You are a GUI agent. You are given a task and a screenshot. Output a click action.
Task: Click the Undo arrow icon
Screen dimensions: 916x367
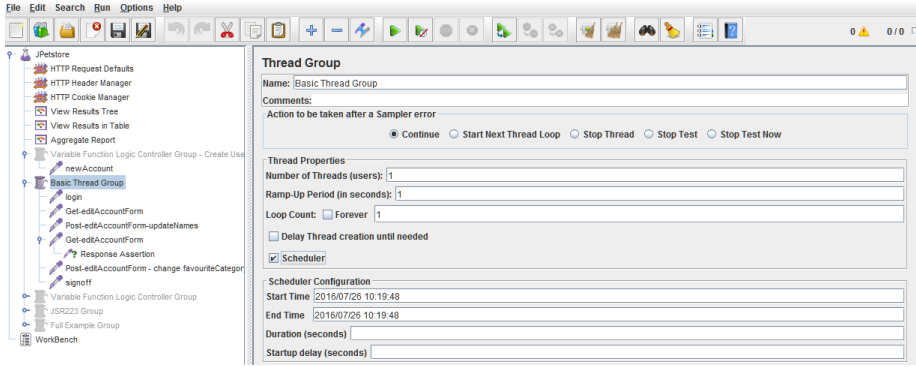coord(175,30)
